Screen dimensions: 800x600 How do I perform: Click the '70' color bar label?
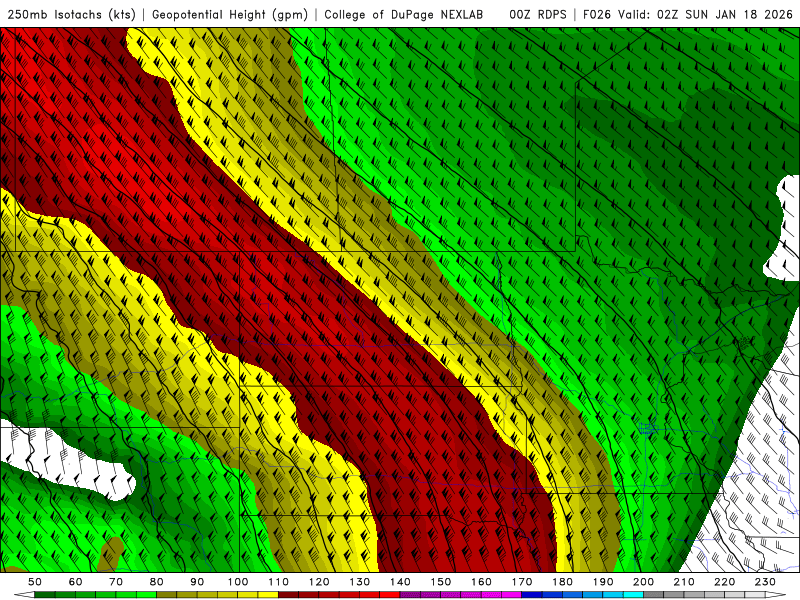[116, 582]
